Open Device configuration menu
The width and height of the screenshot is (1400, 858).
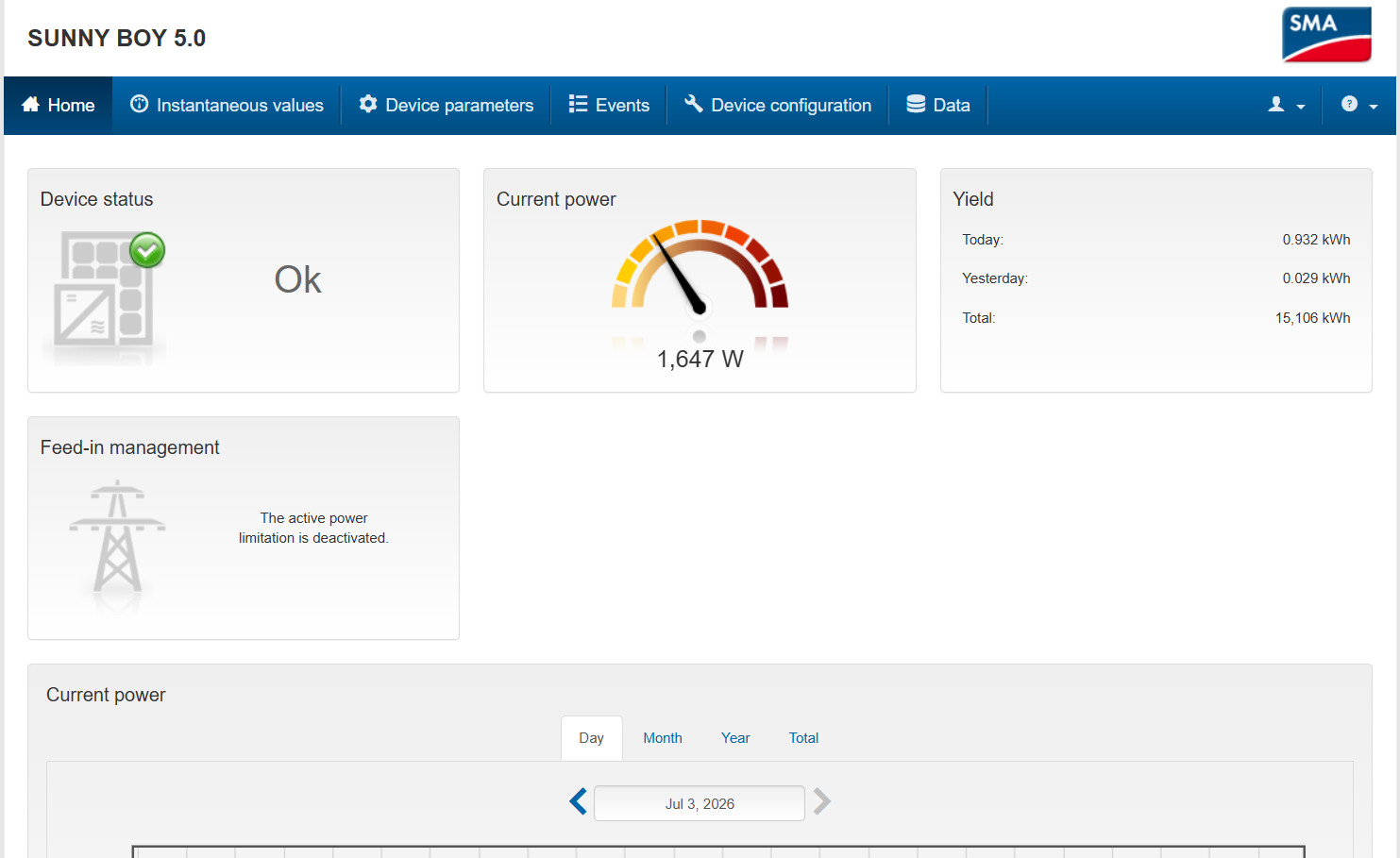[x=778, y=105]
